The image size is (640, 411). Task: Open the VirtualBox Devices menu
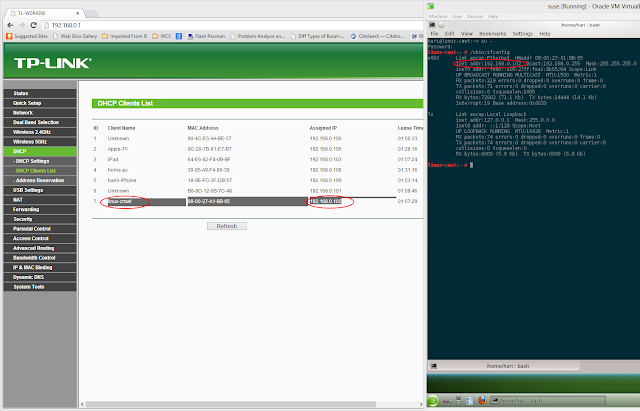[x=475, y=16]
